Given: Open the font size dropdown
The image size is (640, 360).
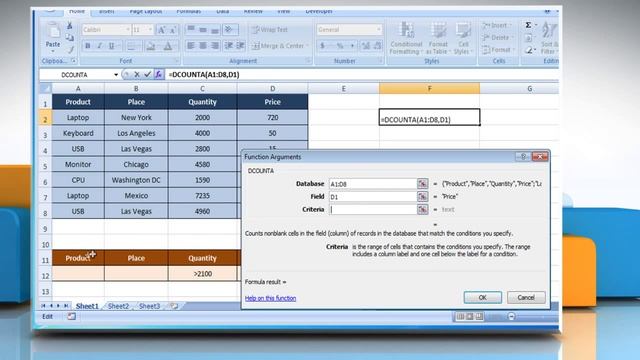Looking at the screenshot, I should [x=150, y=30].
